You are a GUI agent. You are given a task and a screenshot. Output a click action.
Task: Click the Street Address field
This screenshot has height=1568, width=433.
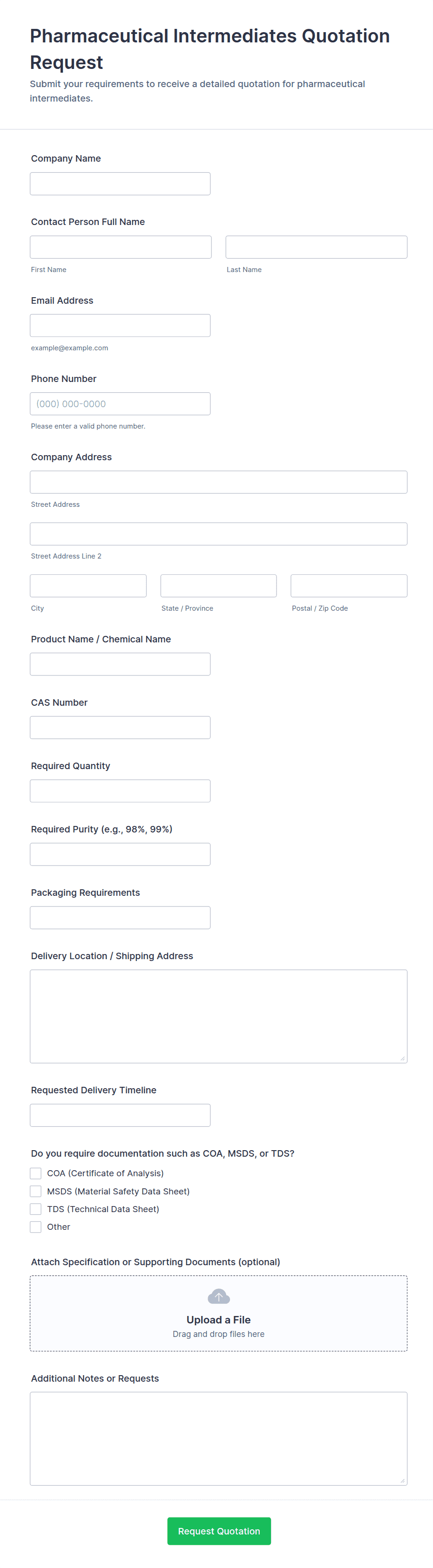tap(218, 482)
